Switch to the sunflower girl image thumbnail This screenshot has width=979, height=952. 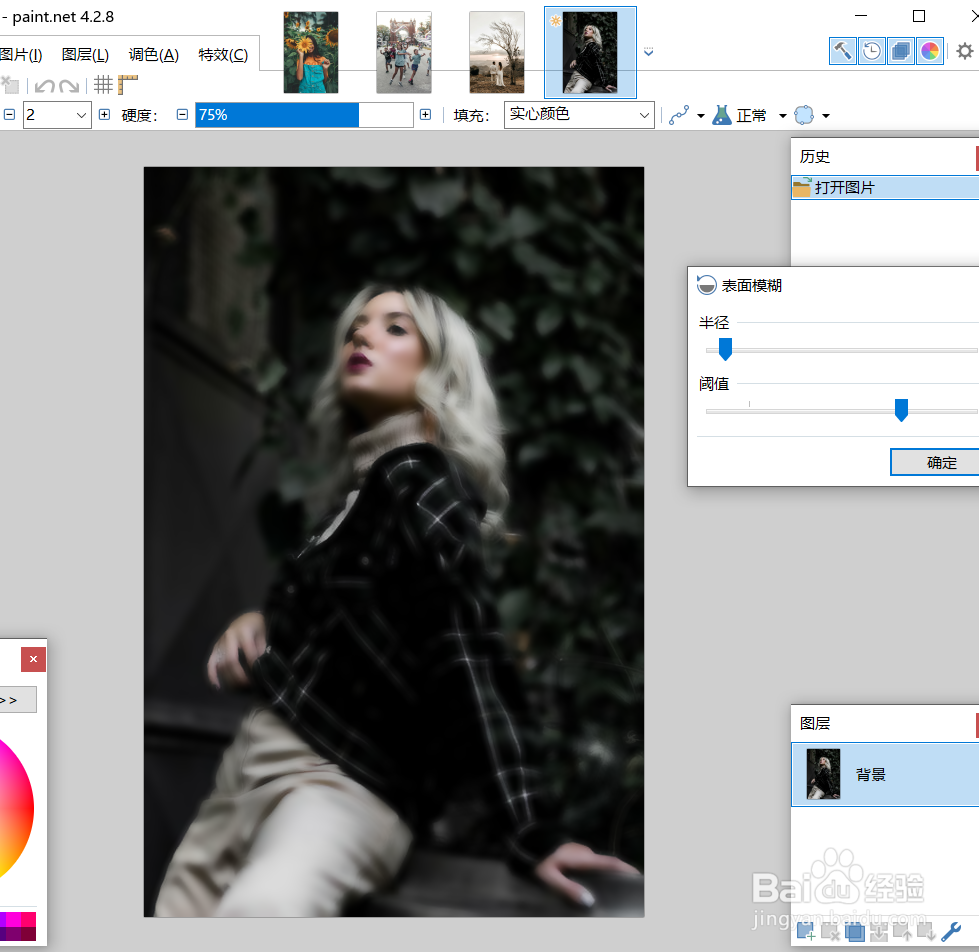tap(311, 52)
